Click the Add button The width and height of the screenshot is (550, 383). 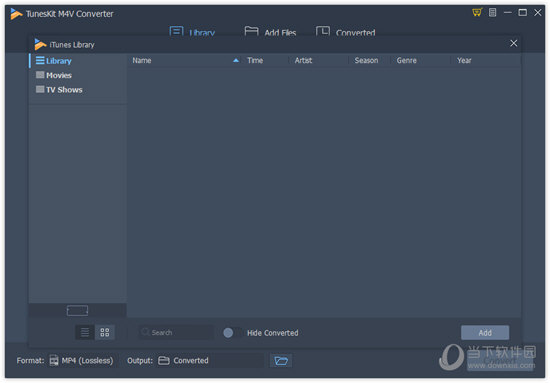[485, 332]
